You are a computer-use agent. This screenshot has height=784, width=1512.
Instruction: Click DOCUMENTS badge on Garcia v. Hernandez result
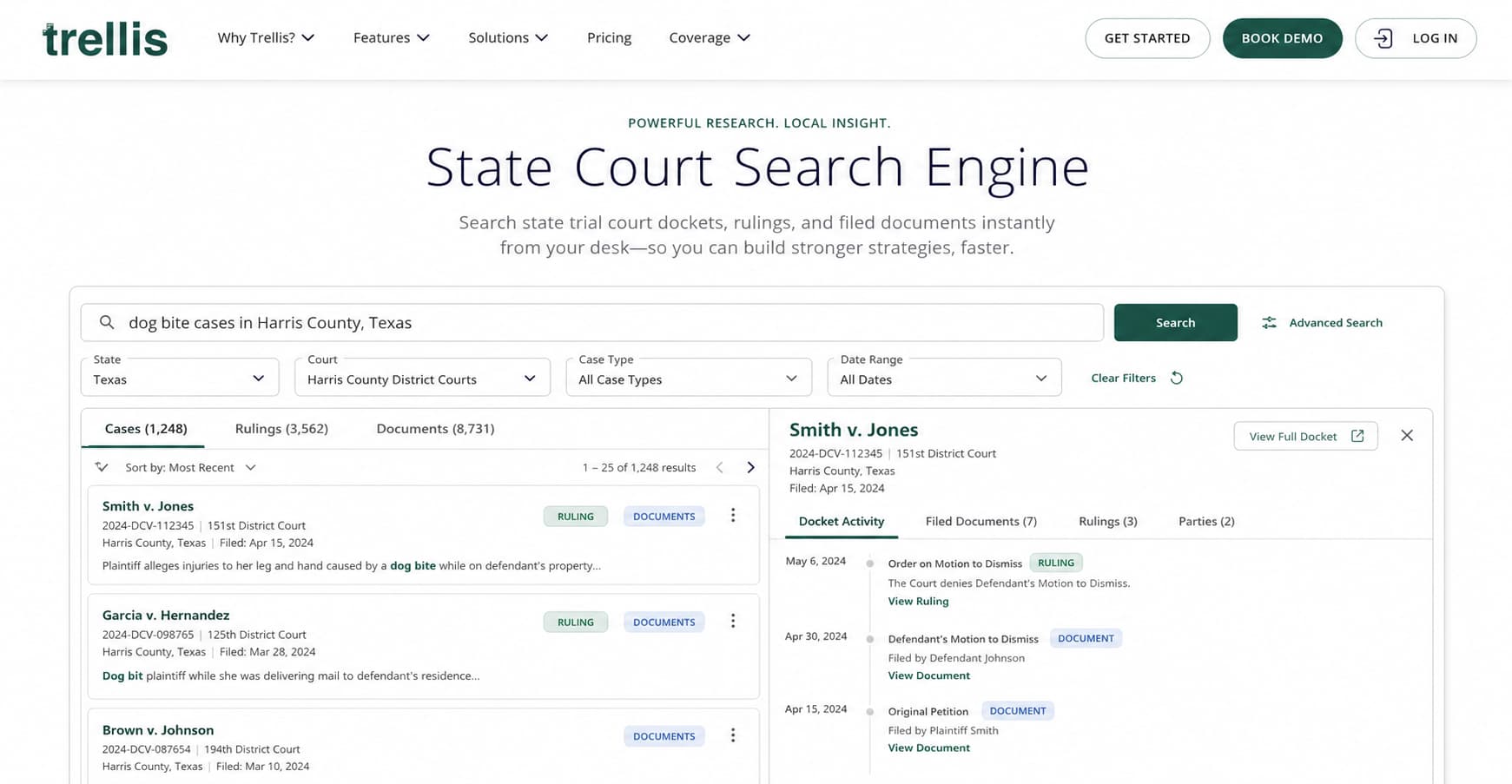664,622
